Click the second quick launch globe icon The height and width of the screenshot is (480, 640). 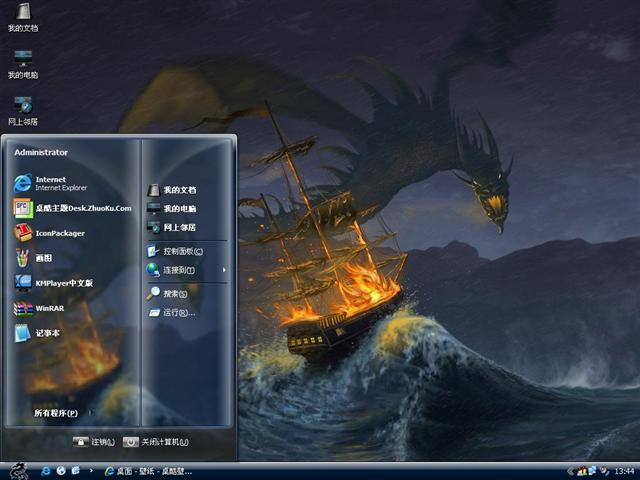61,471
